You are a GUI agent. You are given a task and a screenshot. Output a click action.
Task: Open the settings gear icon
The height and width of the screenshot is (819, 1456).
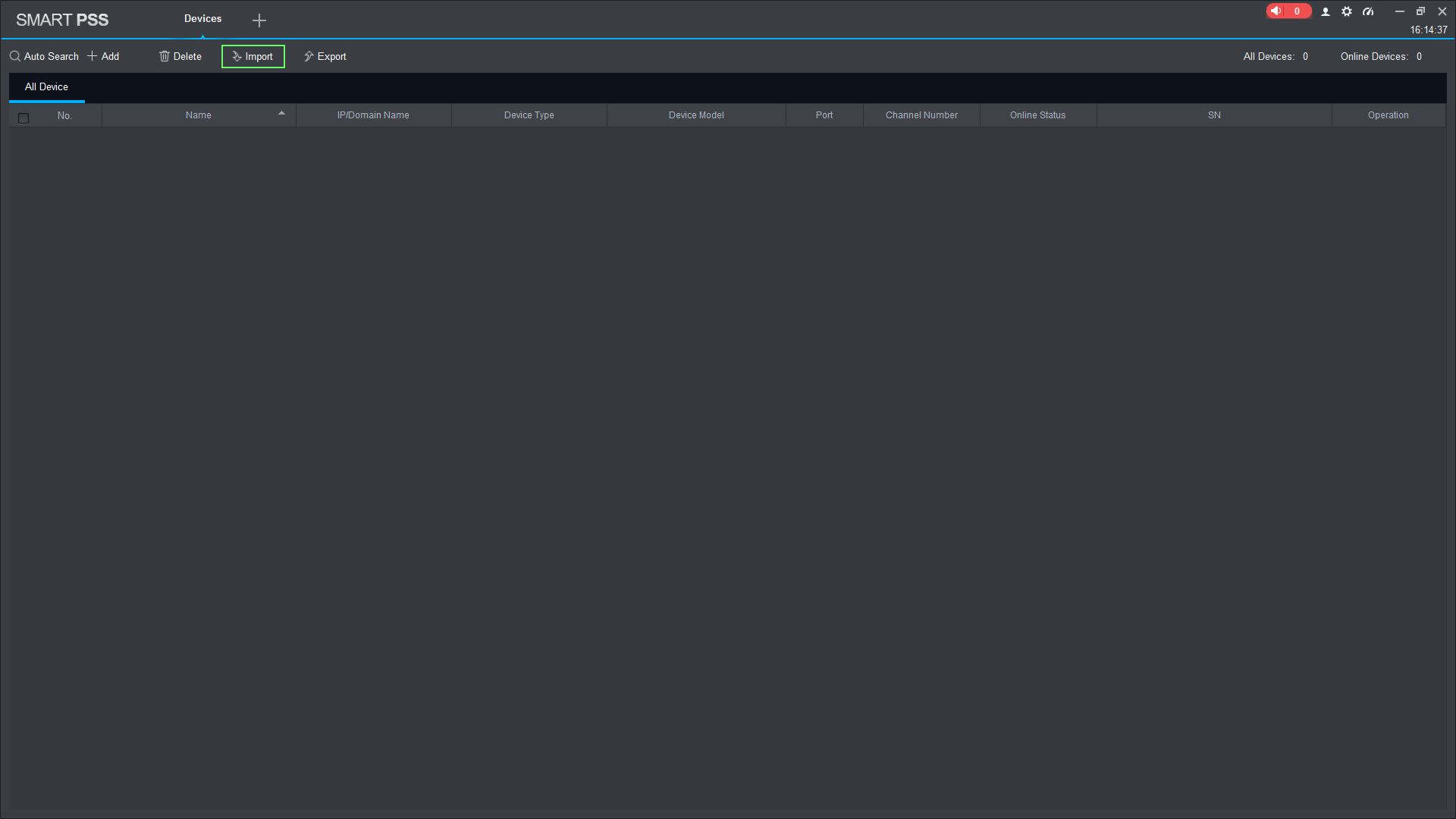pos(1347,12)
